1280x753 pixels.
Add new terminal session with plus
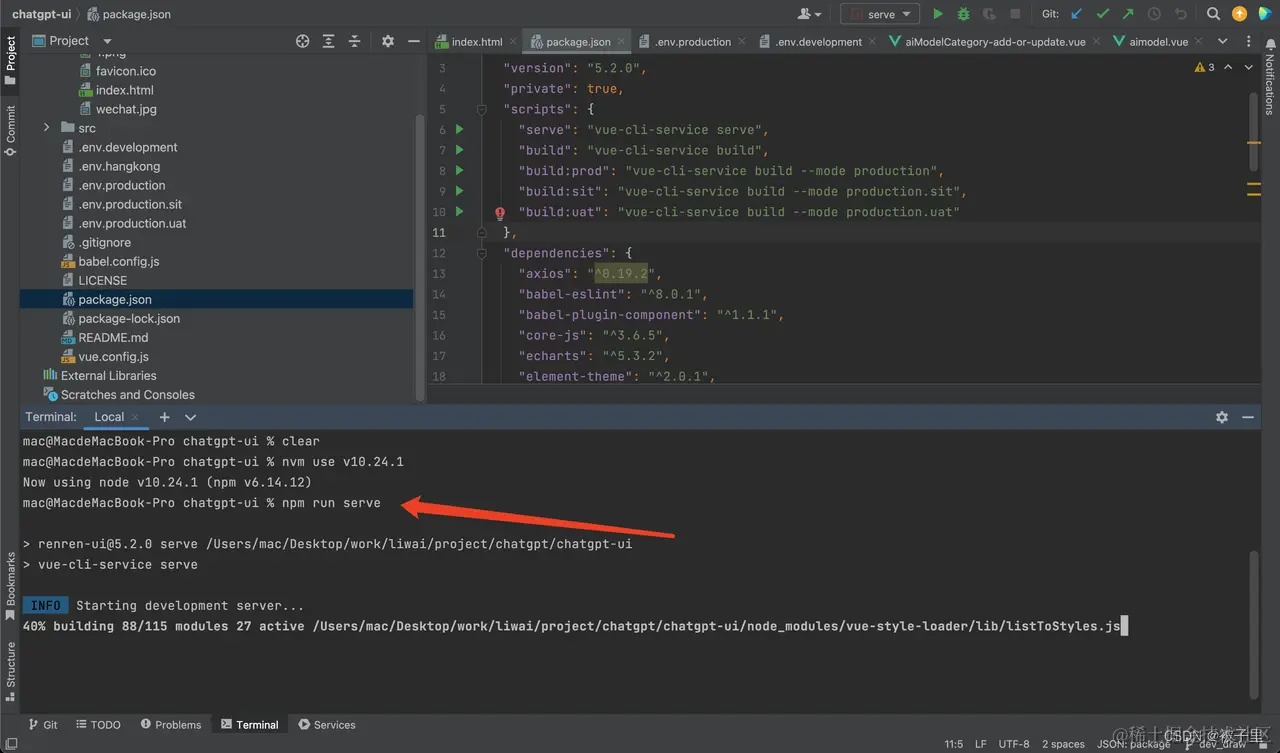(165, 417)
